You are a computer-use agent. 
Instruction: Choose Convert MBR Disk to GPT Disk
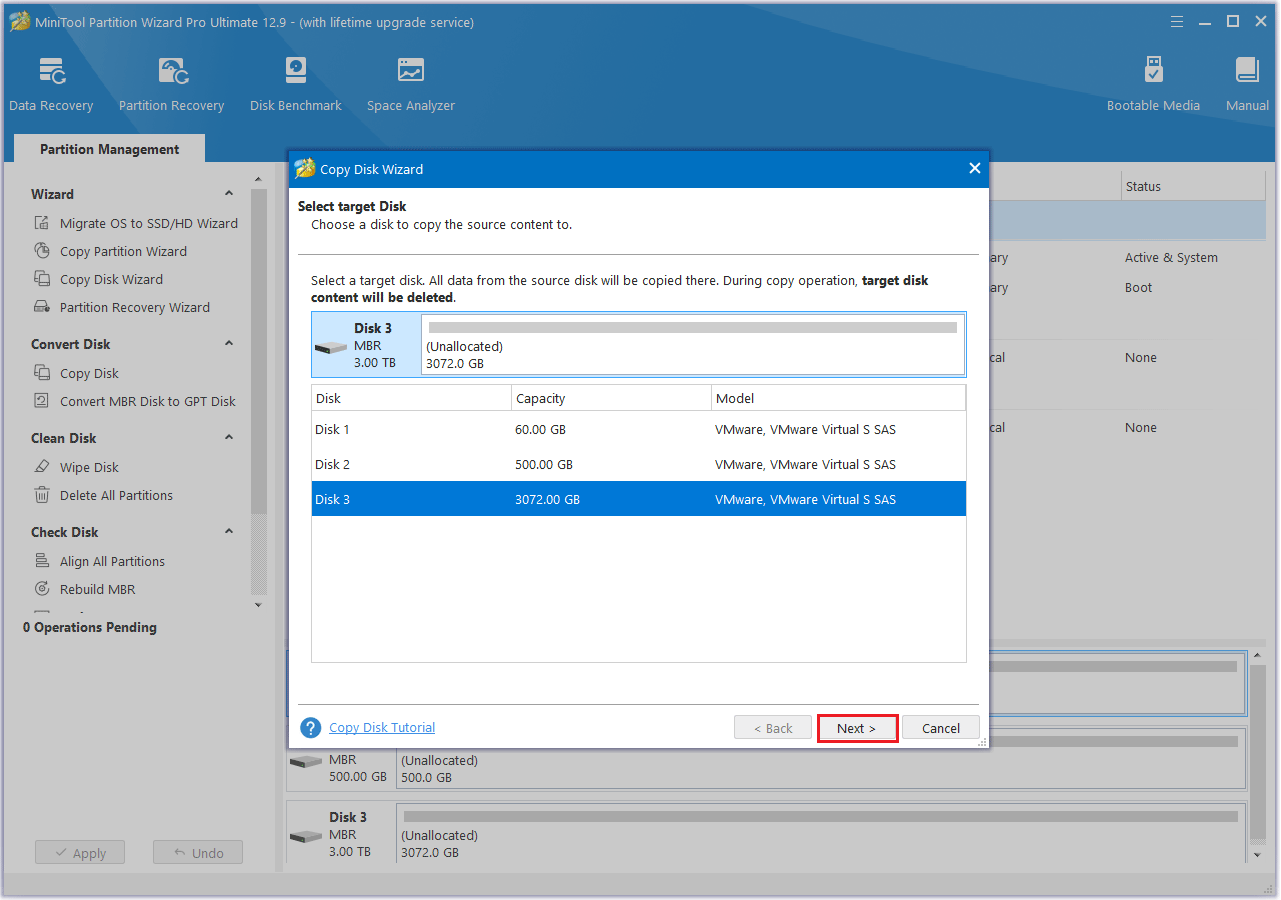point(148,401)
